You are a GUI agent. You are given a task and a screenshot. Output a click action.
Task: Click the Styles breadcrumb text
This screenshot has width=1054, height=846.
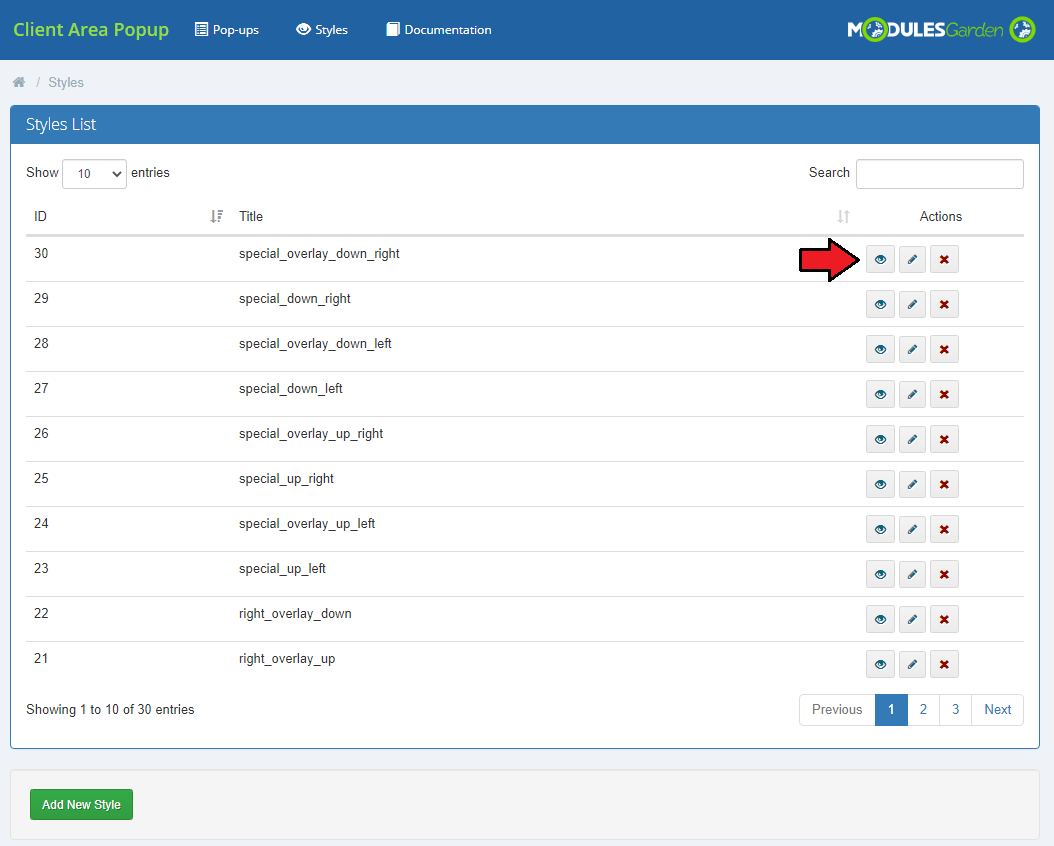coord(66,83)
